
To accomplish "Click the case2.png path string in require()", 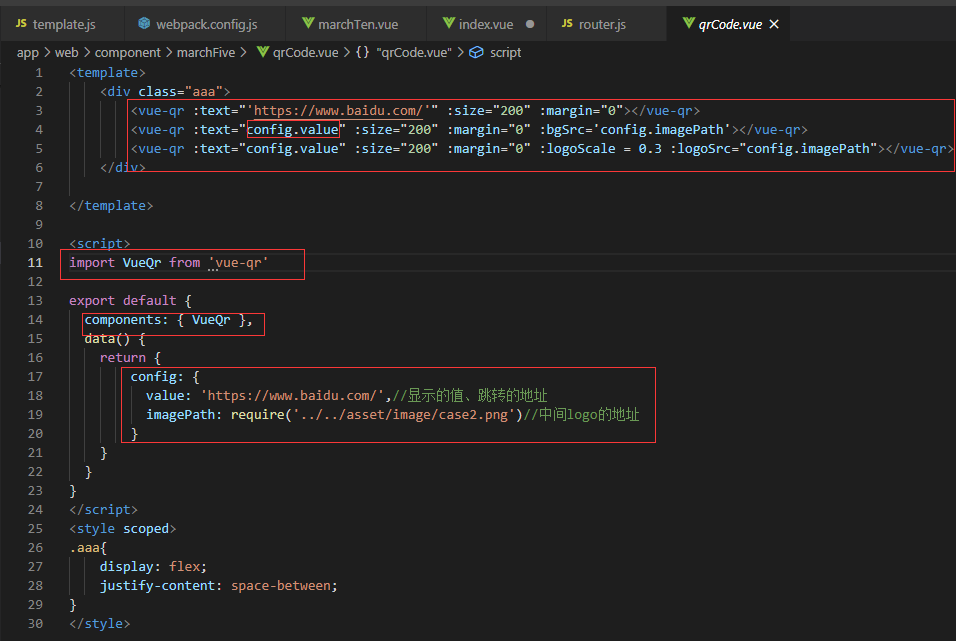I will [x=404, y=415].
